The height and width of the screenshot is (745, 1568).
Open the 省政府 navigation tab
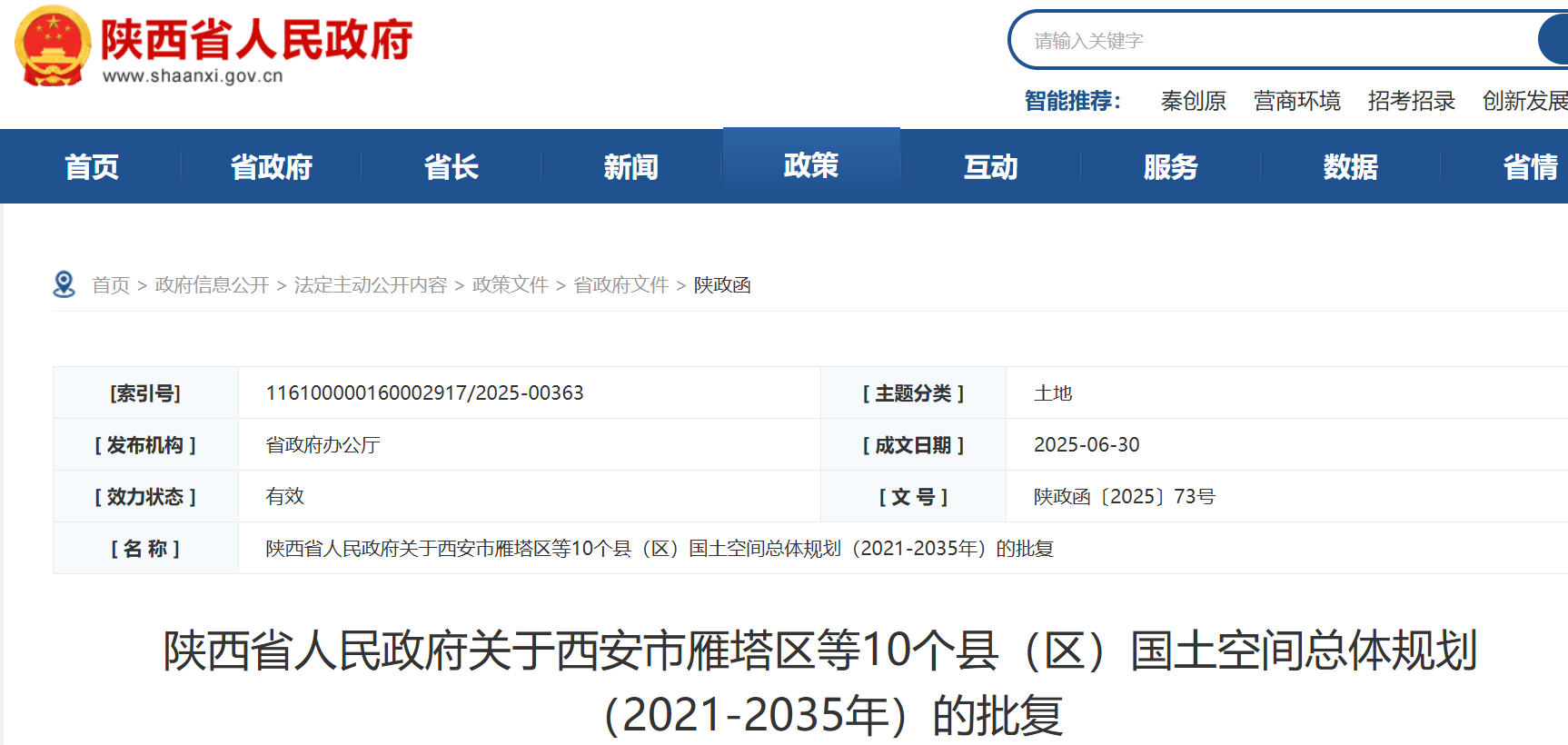pyautogui.click(x=272, y=166)
